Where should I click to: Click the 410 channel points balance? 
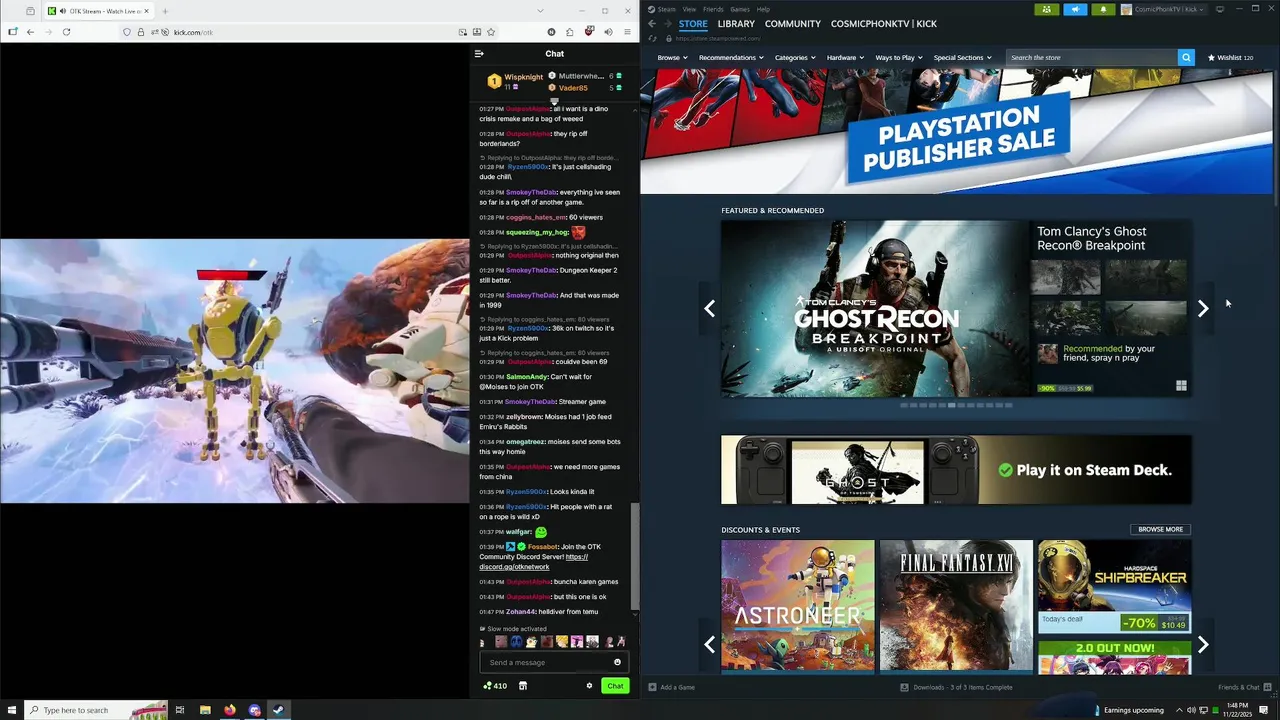click(x=495, y=686)
